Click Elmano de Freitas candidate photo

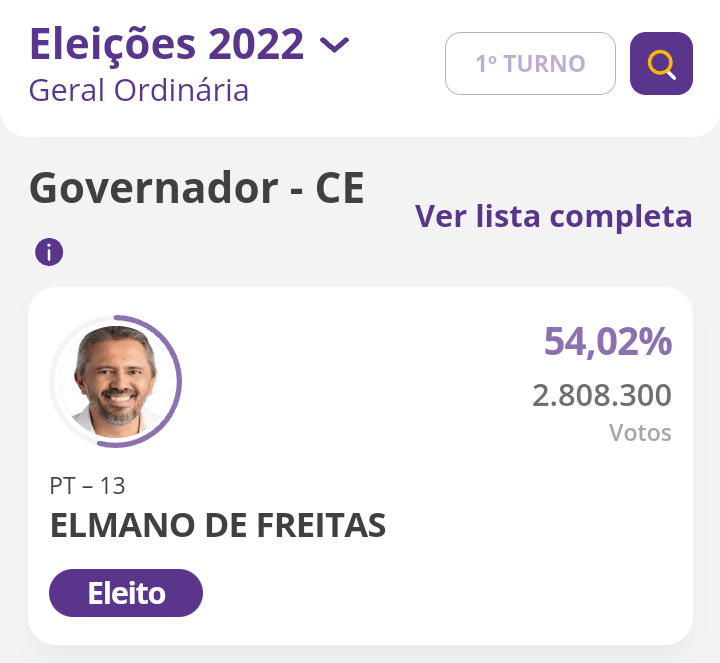(113, 381)
